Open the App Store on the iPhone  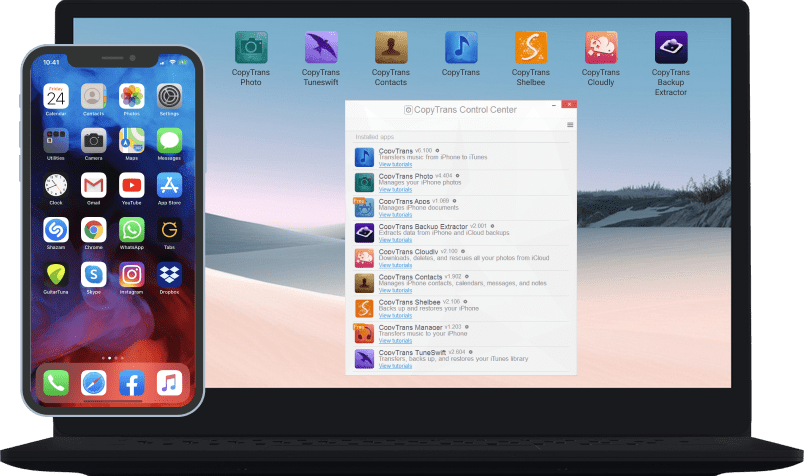click(x=169, y=185)
